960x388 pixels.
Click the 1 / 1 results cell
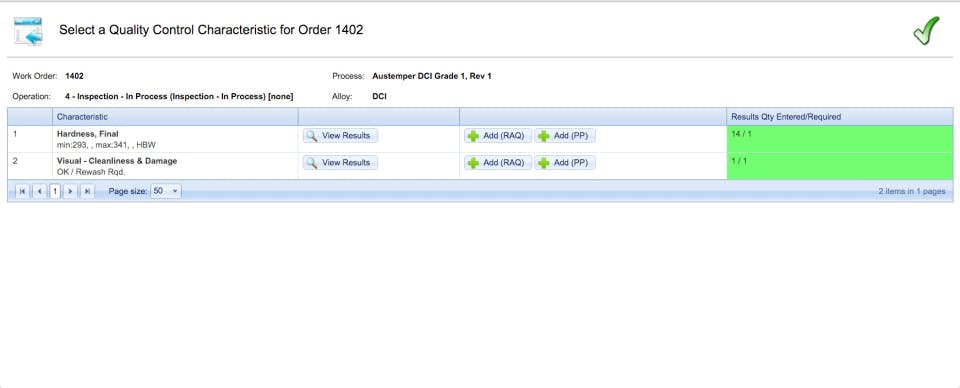(839, 166)
